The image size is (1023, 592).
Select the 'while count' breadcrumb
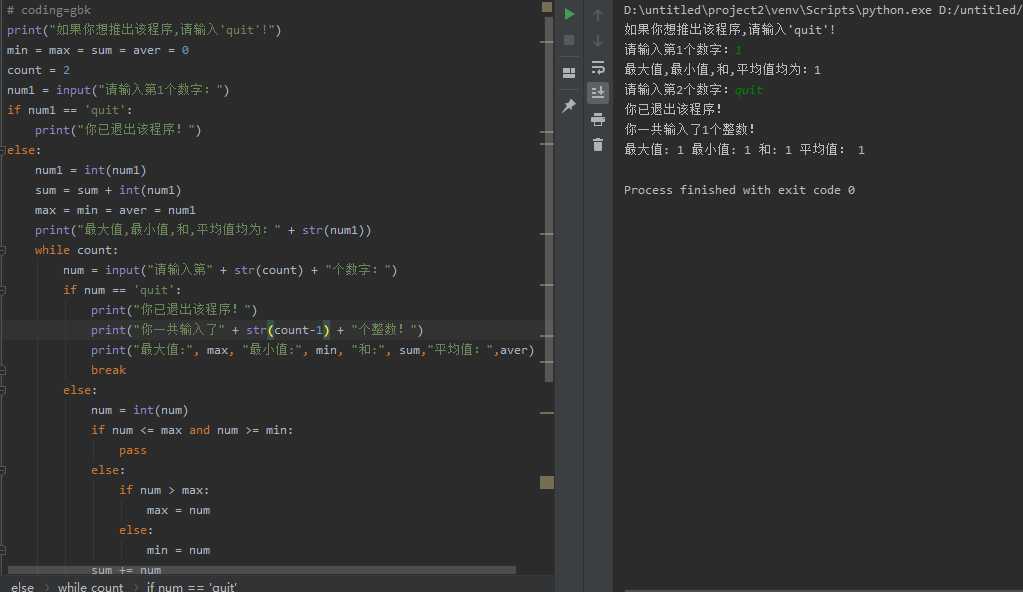click(90, 586)
